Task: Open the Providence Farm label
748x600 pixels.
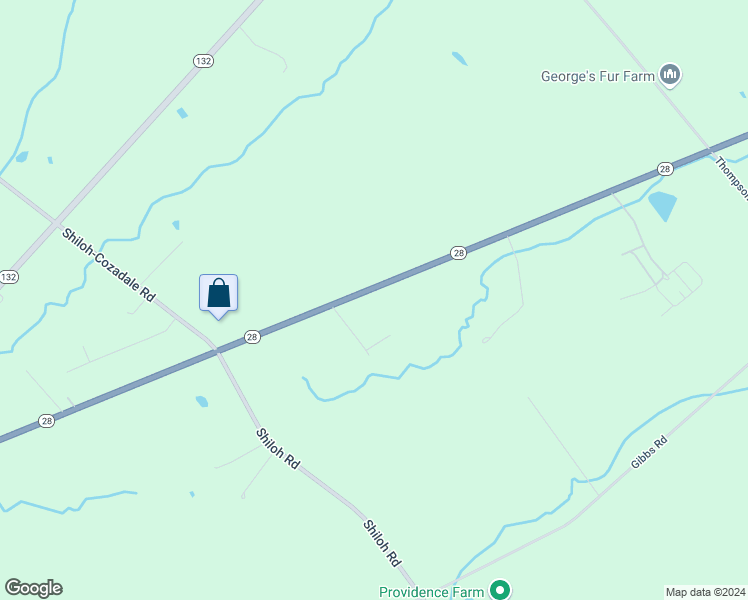Action: pyautogui.click(x=431, y=592)
